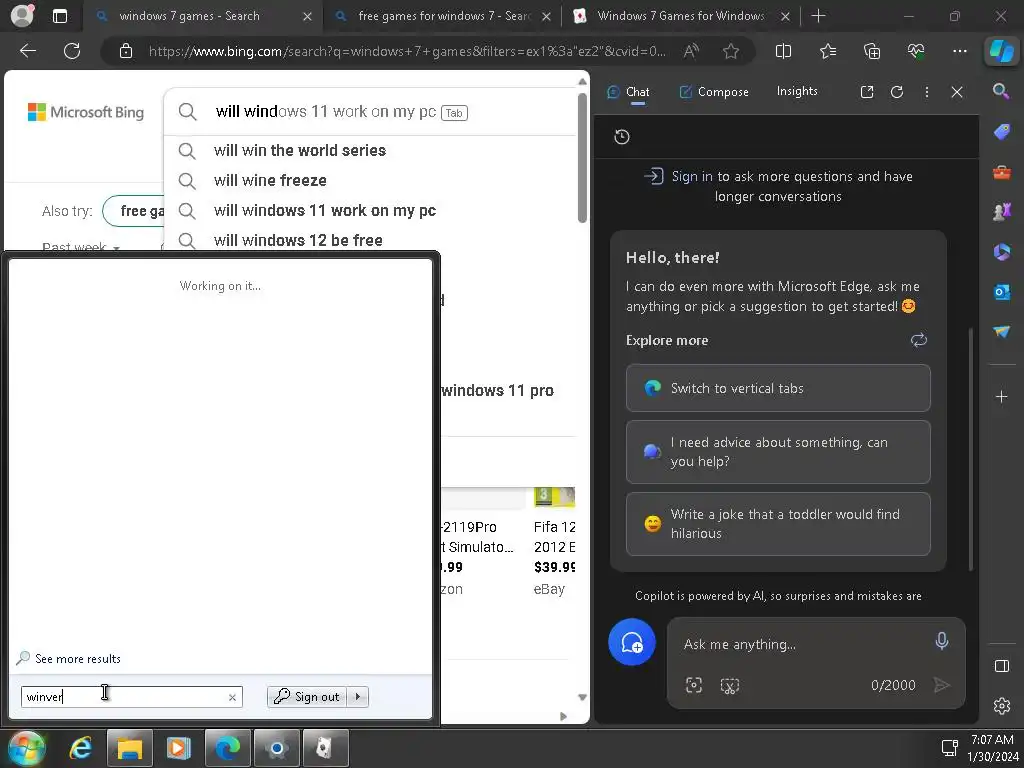Go back to previous page

28,51
